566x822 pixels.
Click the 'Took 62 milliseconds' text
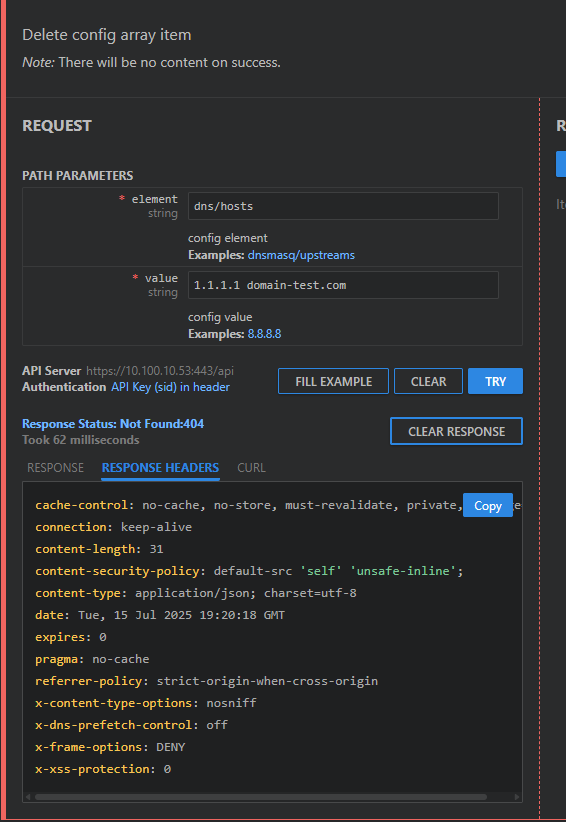pyautogui.click(x=81, y=440)
